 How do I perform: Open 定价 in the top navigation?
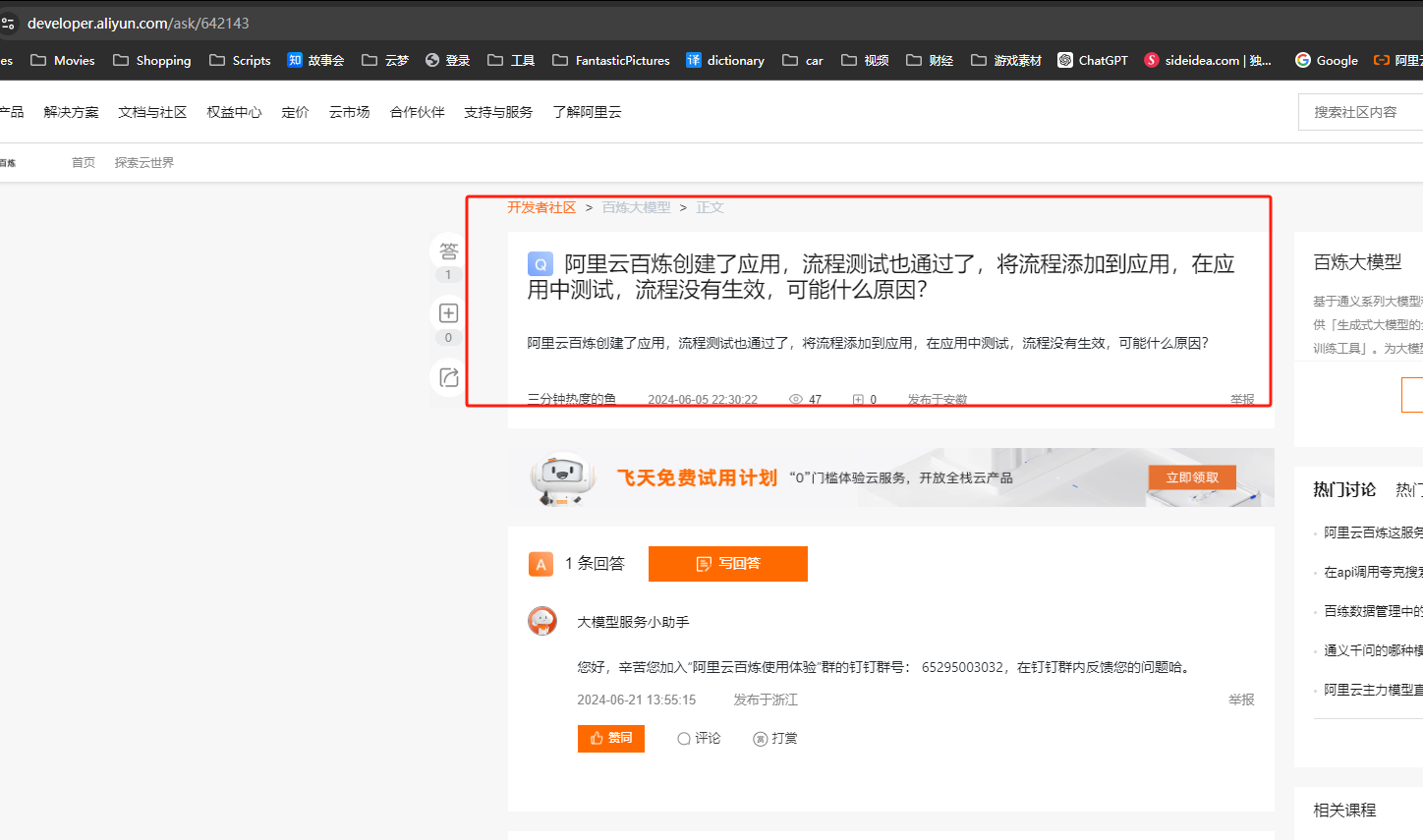(x=295, y=112)
